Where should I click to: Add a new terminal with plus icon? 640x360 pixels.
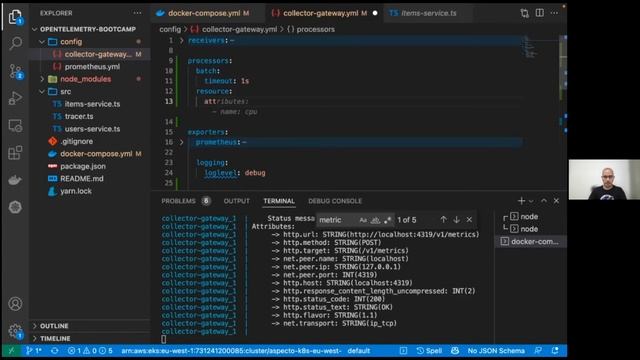(x=521, y=201)
